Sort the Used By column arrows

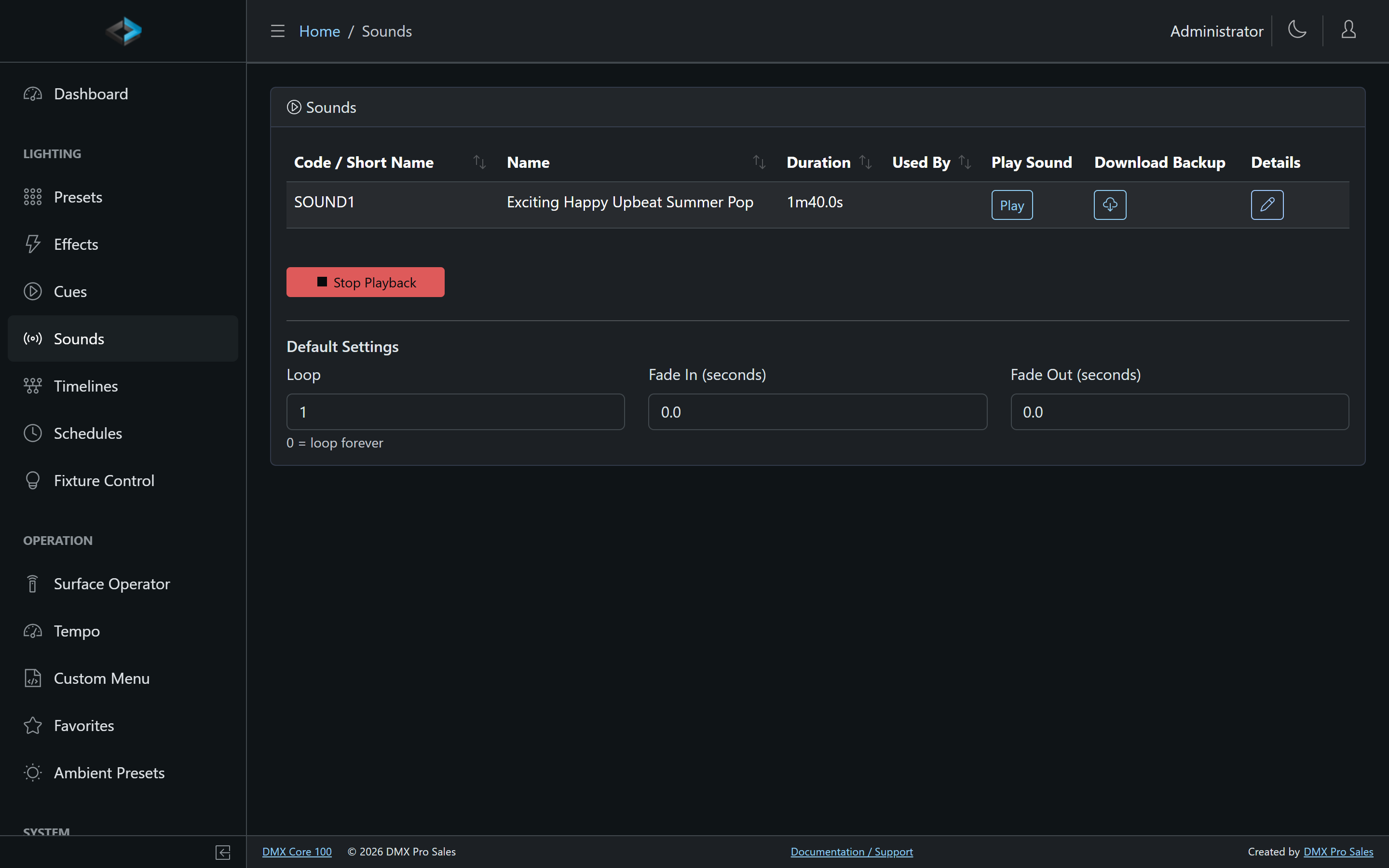[x=965, y=163]
